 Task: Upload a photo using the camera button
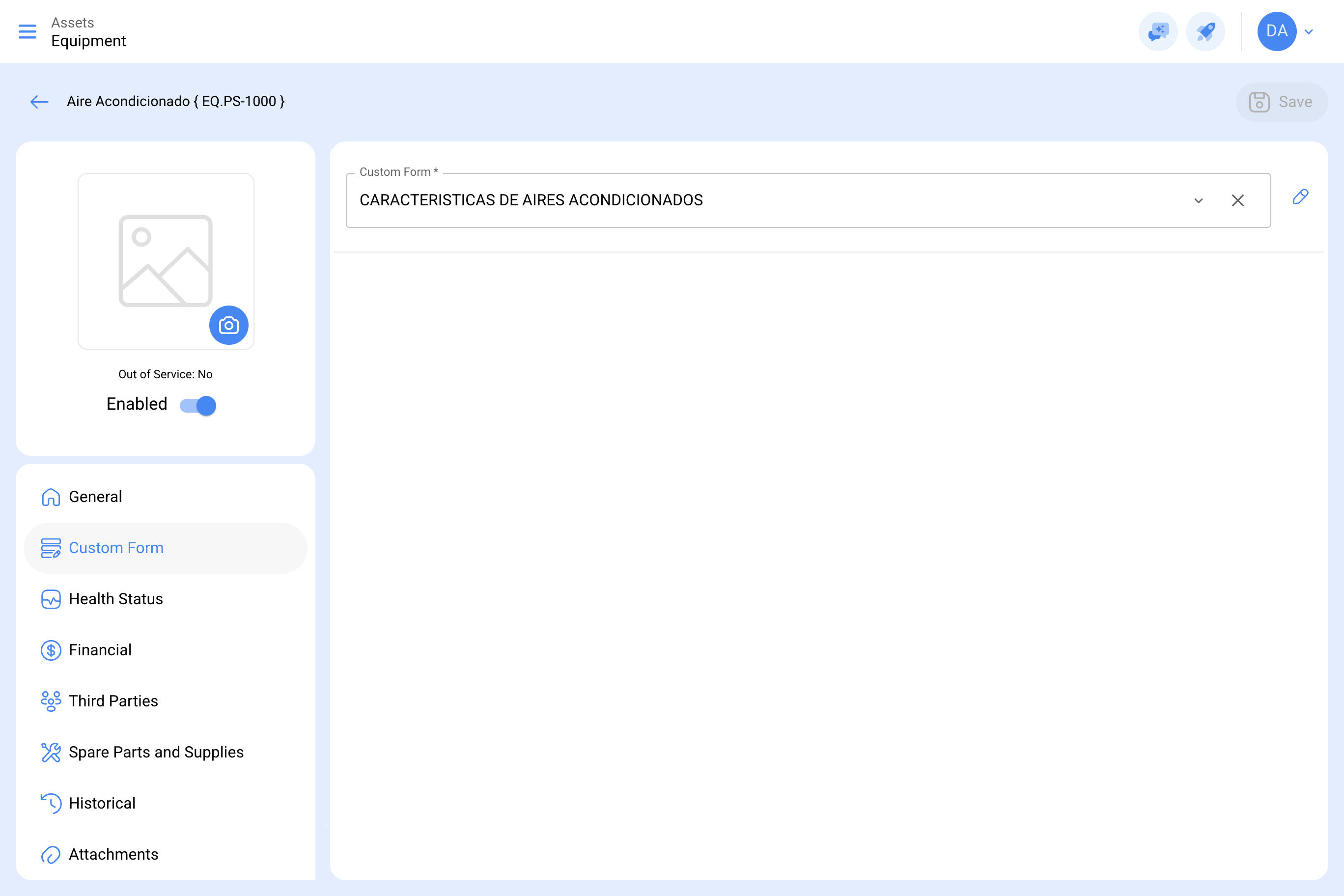click(x=228, y=325)
